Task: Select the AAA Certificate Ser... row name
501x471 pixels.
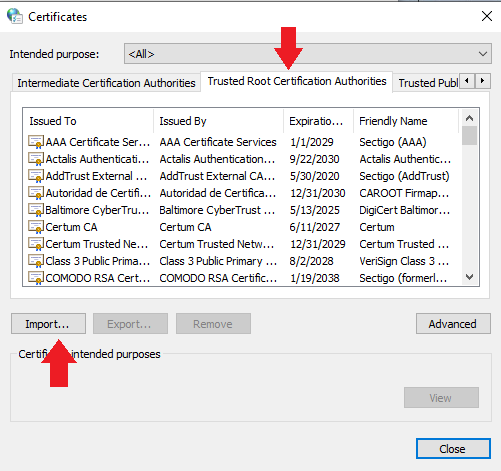Action: [98, 142]
